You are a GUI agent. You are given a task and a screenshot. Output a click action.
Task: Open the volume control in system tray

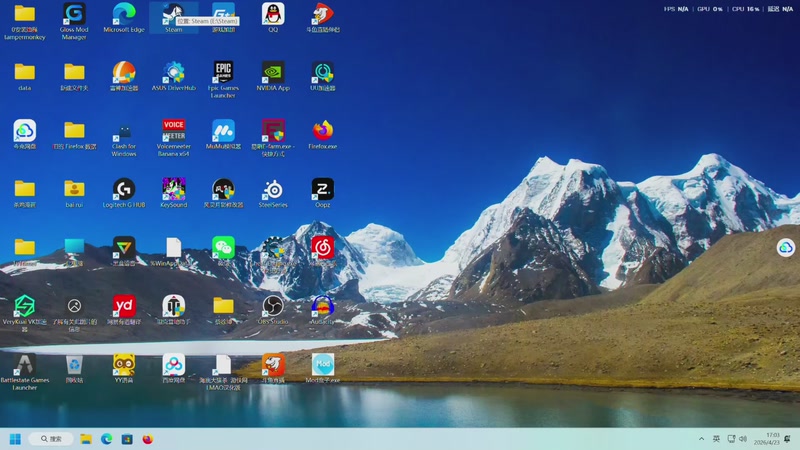743,439
